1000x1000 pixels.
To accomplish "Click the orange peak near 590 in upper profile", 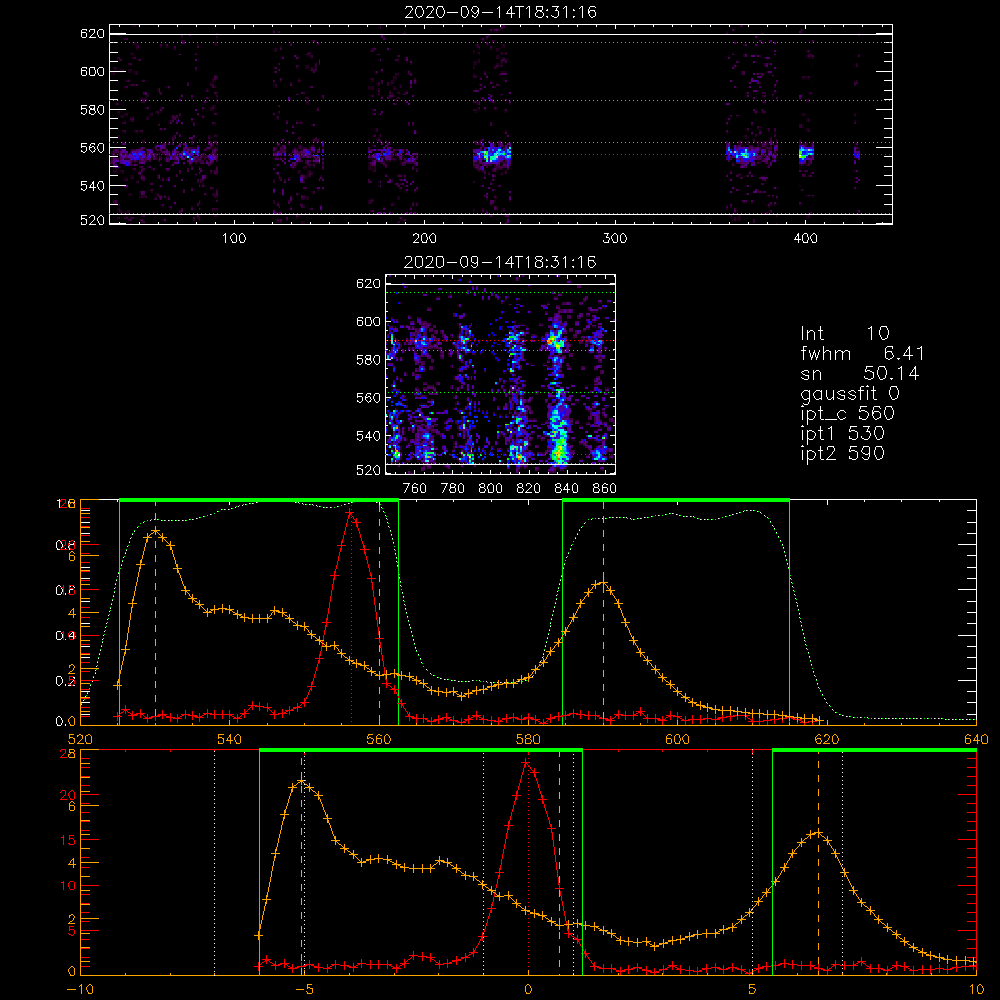I will click(x=603, y=582).
